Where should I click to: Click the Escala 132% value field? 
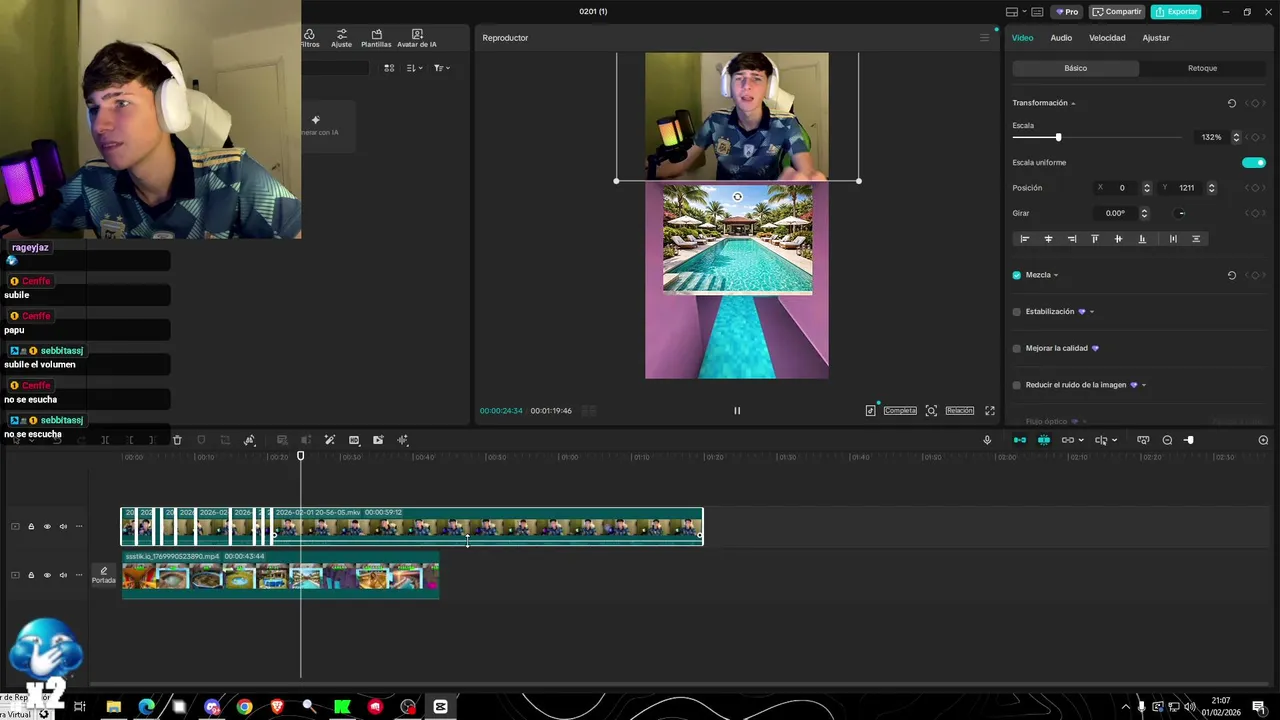(x=1212, y=137)
